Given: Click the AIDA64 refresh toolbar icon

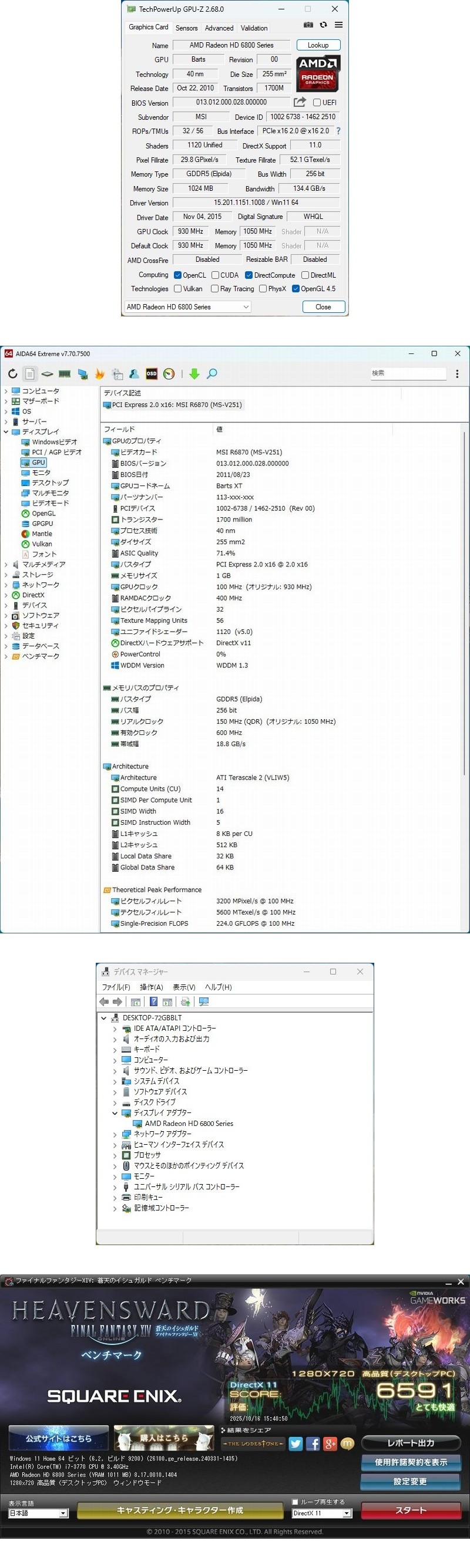Looking at the screenshot, I should pos(13,374).
